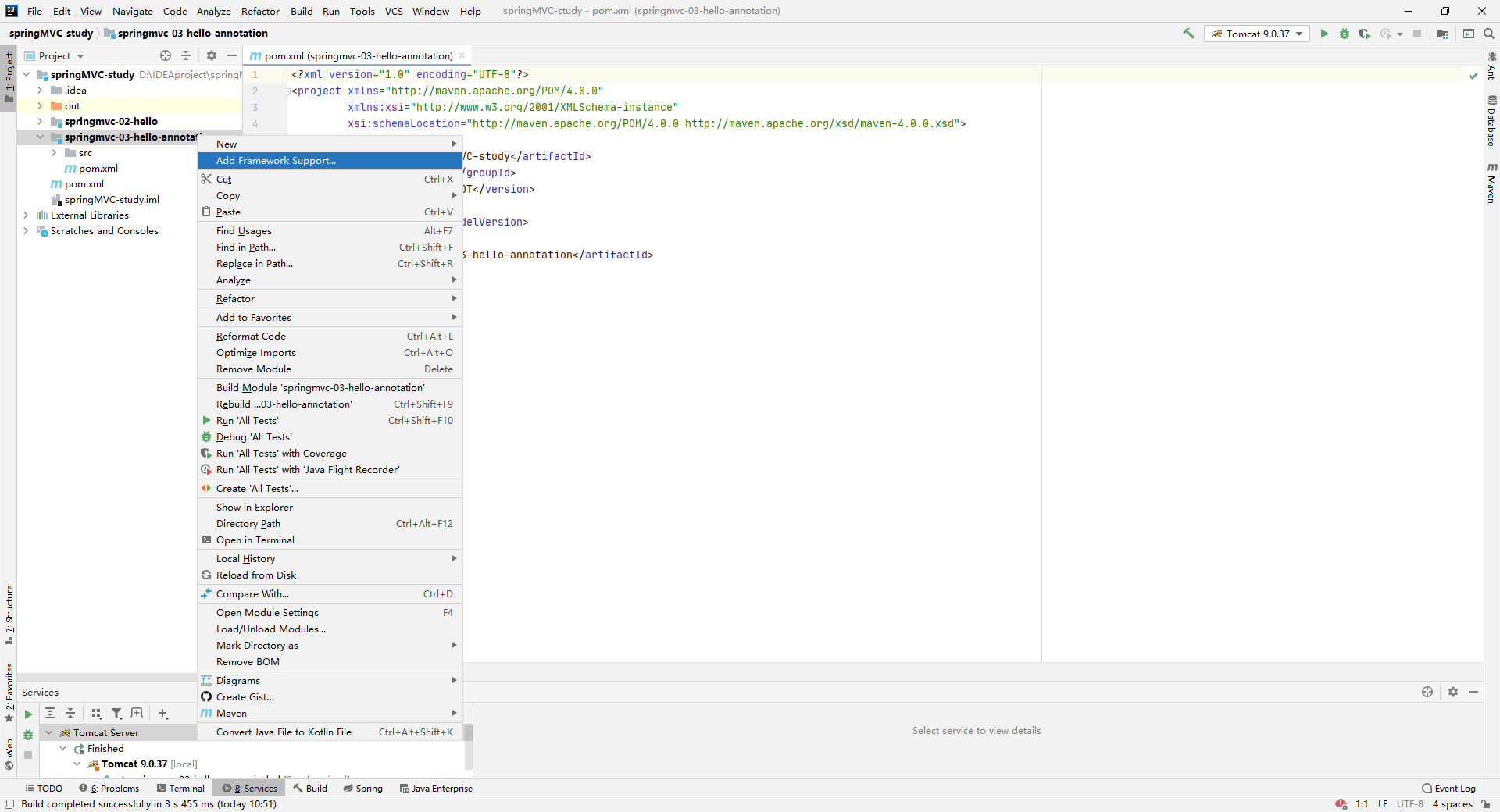Image resolution: width=1500 pixels, height=812 pixels.
Task: Hide the Services panel with minus icon
Action: (1473, 692)
